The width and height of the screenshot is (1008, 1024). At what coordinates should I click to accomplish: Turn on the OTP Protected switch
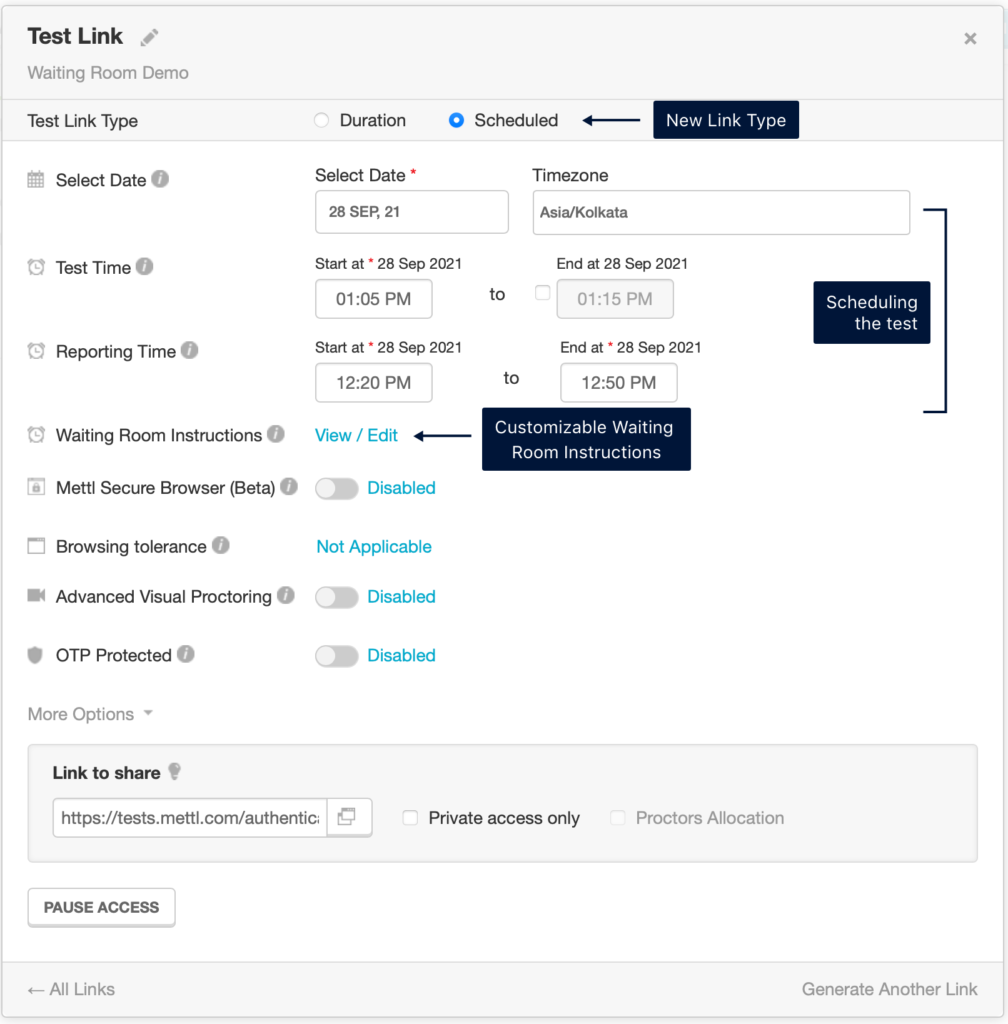pyautogui.click(x=336, y=656)
